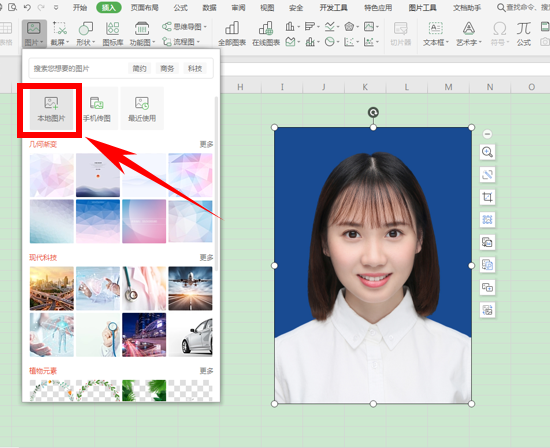Click the magnifier zoom icon beside photo
550x448 pixels.
(x=487, y=152)
